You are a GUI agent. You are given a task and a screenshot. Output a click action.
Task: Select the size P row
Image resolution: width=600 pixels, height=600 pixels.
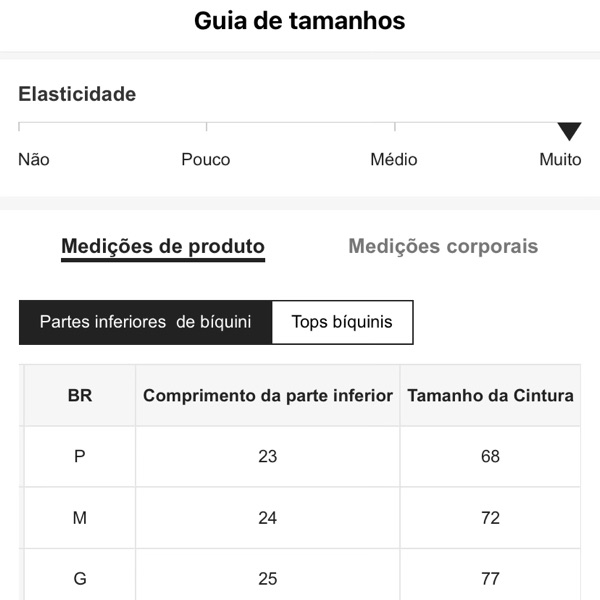(x=80, y=456)
